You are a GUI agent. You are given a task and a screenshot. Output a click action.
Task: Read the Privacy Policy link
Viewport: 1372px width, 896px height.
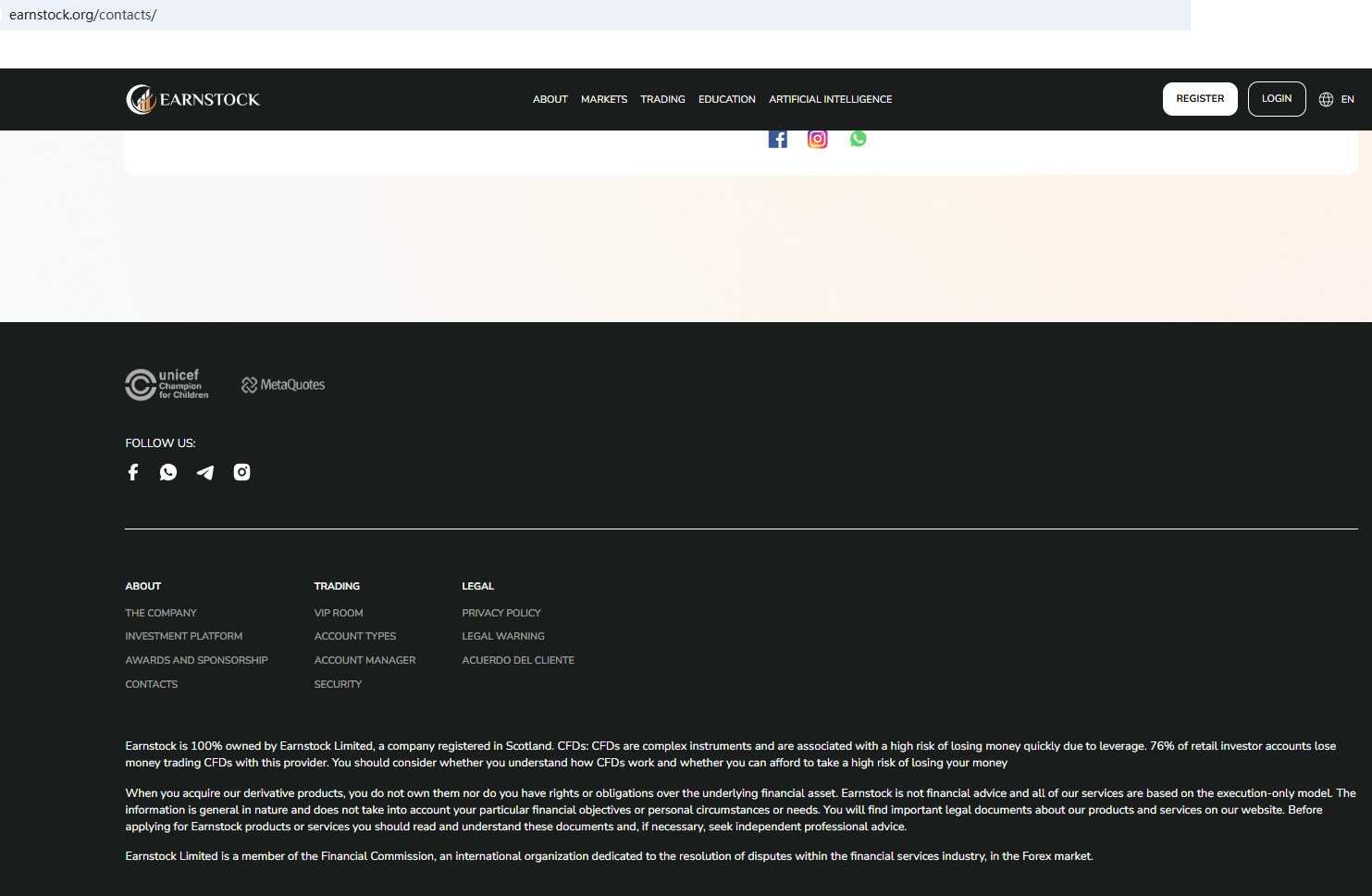click(501, 613)
